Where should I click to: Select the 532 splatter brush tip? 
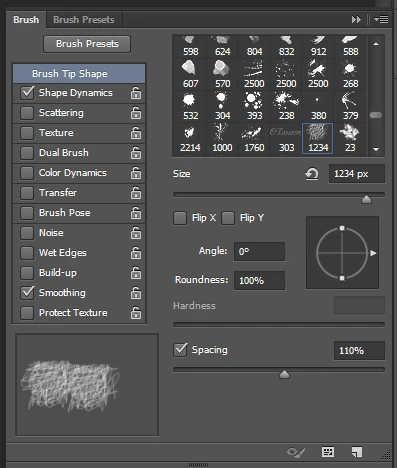(x=190, y=106)
